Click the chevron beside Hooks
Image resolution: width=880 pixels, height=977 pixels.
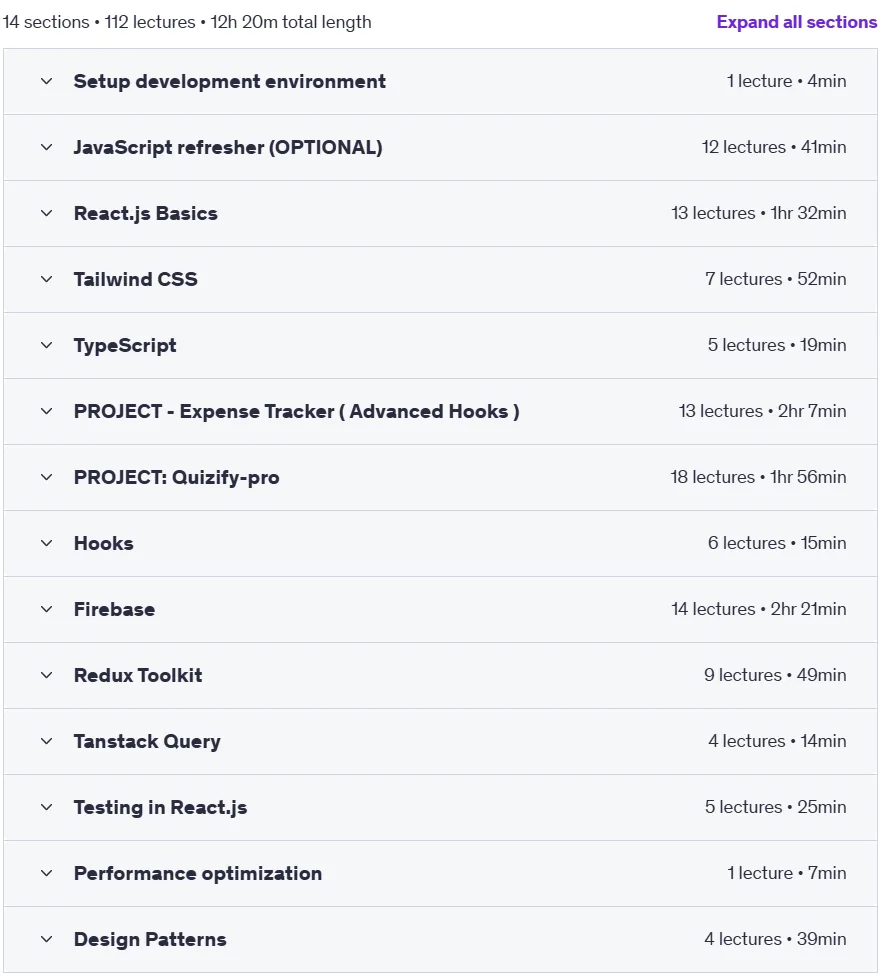[x=46, y=544]
